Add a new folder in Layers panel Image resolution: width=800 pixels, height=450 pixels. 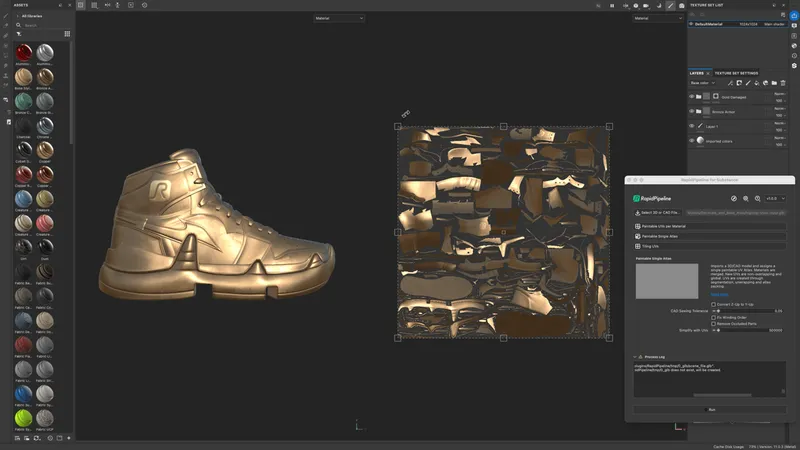[774, 83]
